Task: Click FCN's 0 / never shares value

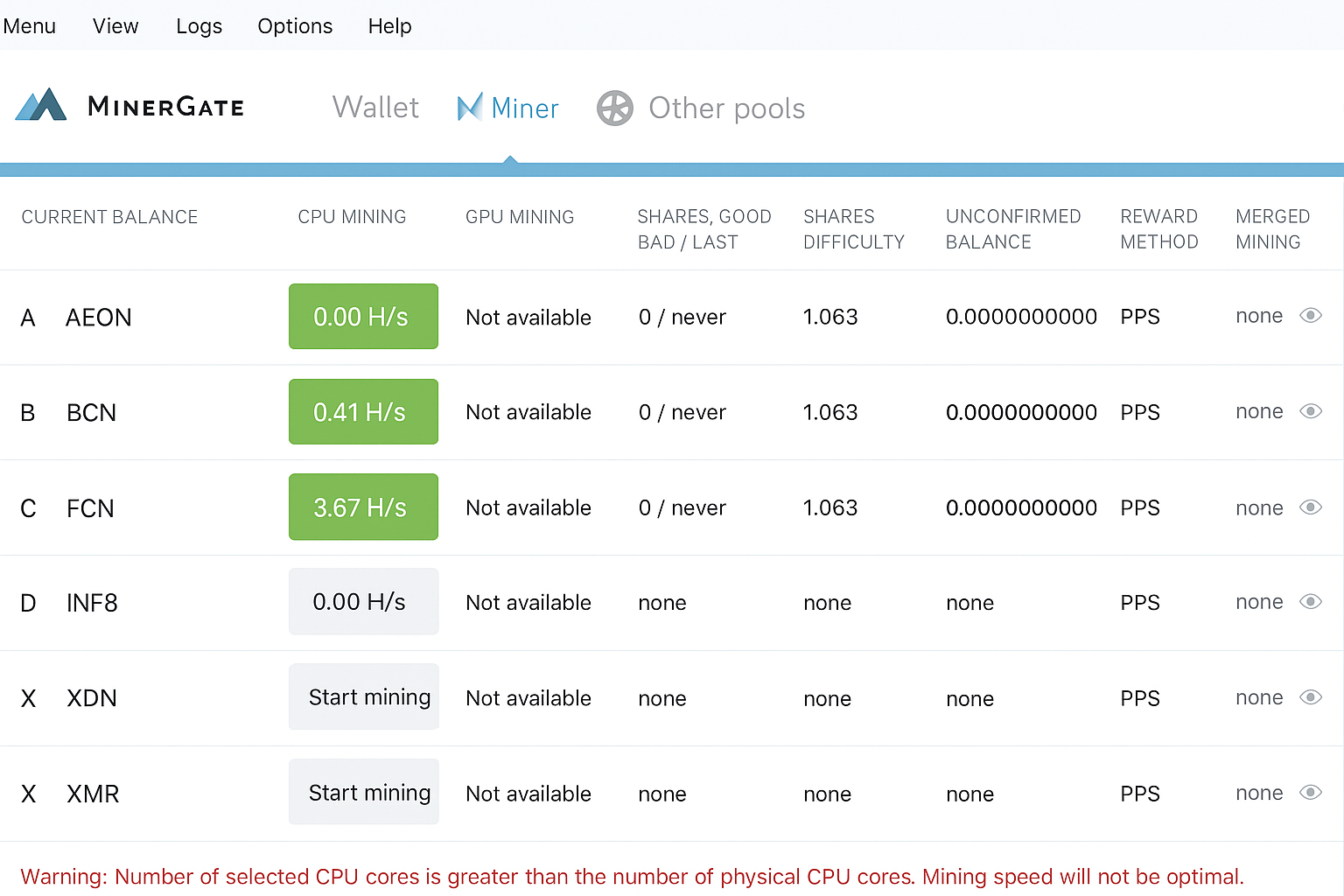Action: tap(682, 507)
